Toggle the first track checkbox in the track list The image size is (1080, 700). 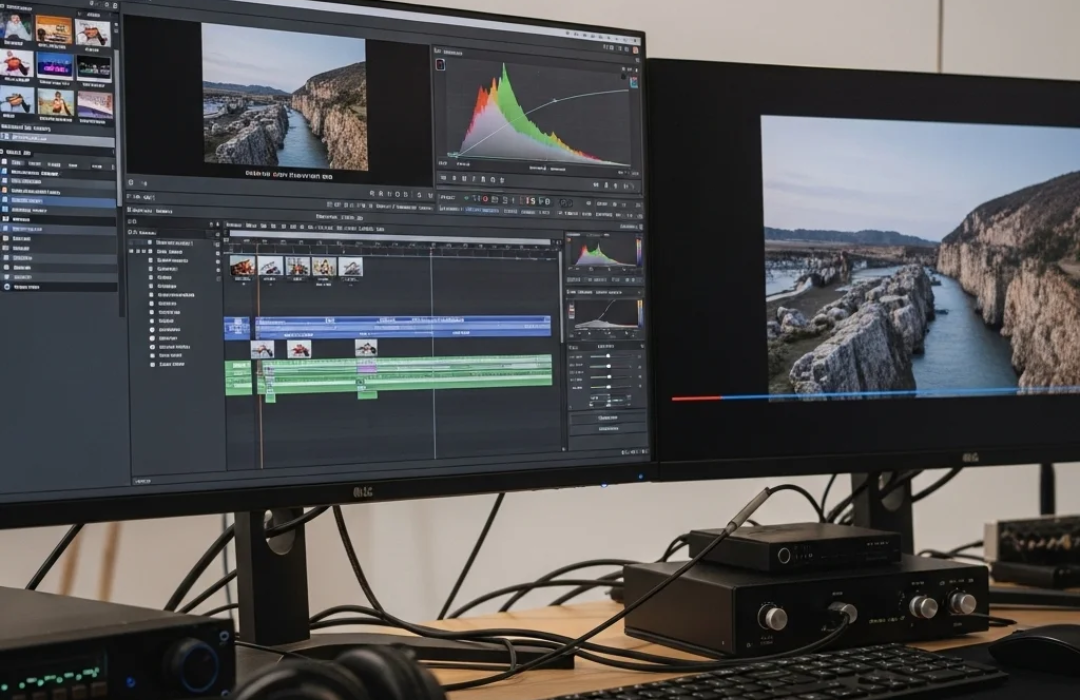[152, 243]
